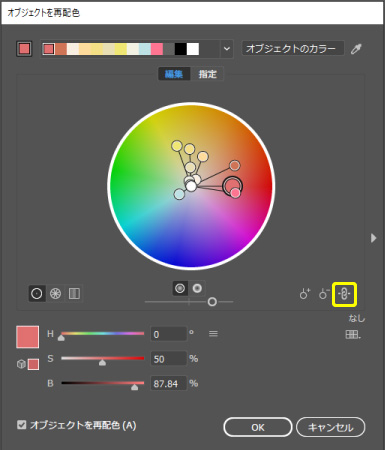Click the add color tool icon
The height and width of the screenshot is (450, 385).
304,294
